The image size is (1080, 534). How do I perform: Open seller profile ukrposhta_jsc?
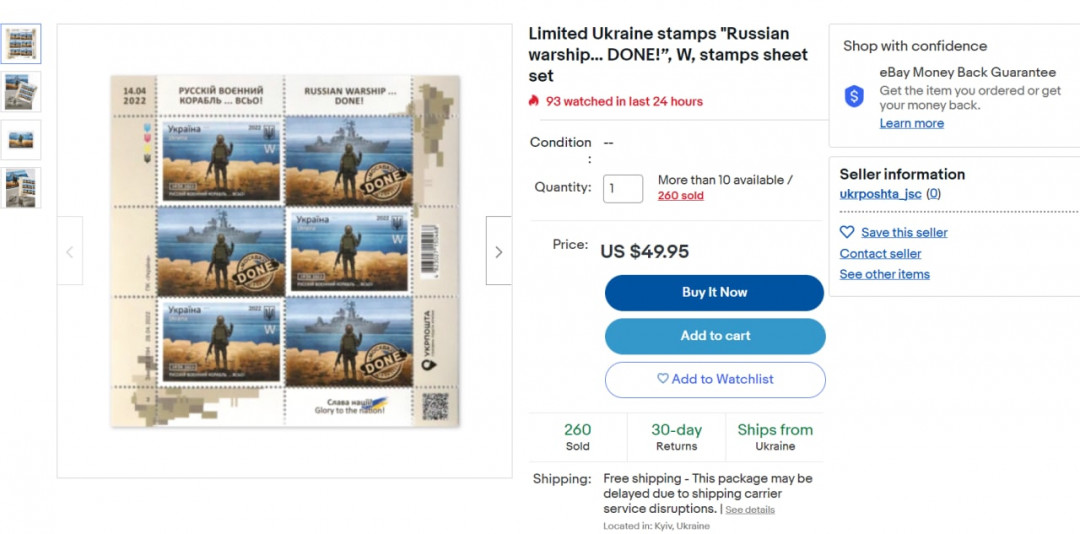[880, 194]
